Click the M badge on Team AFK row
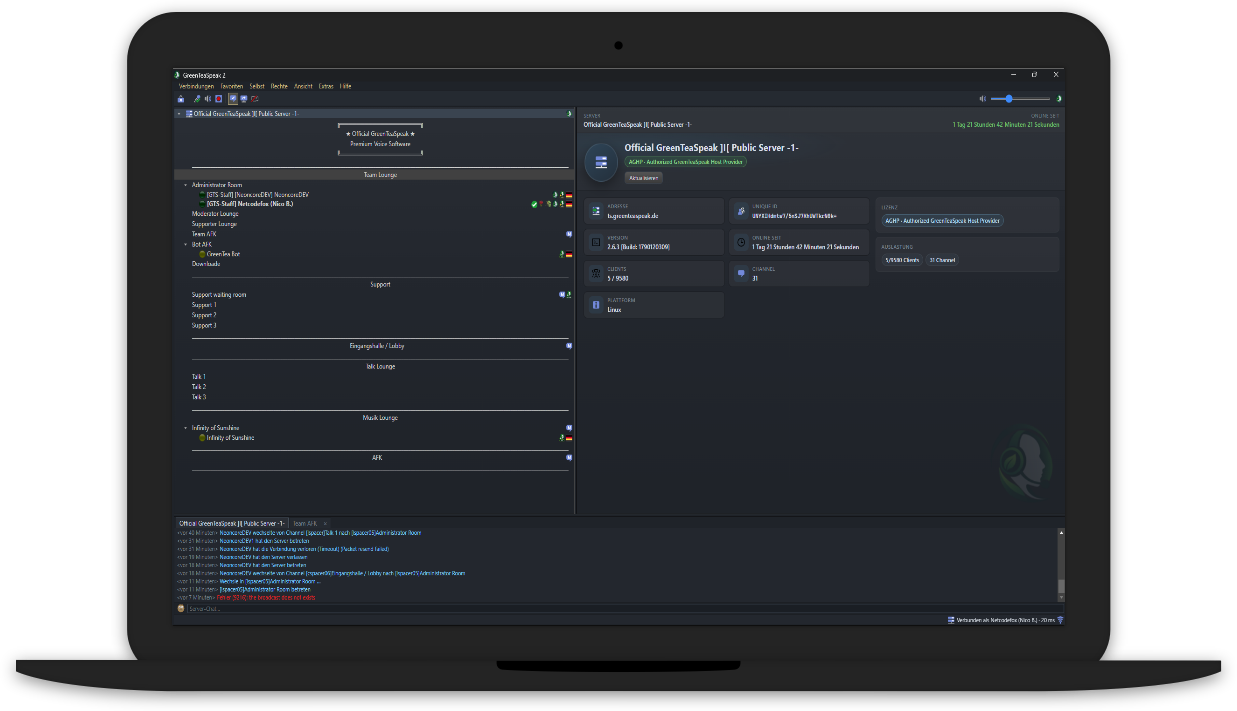The height and width of the screenshot is (711, 1237). [569, 234]
